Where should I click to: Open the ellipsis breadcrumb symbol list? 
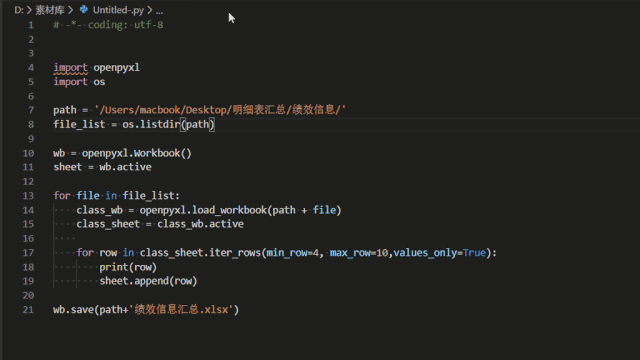(159, 10)
